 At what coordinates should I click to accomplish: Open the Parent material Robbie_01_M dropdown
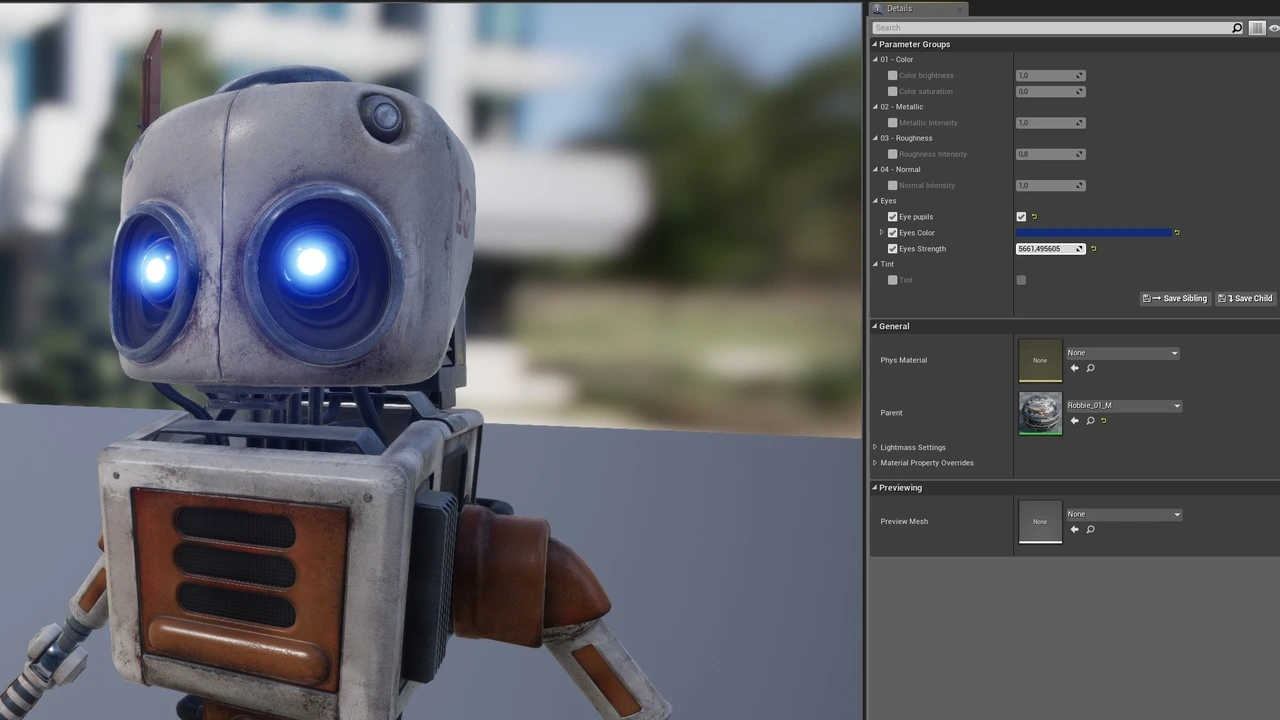click(1123, 406)
